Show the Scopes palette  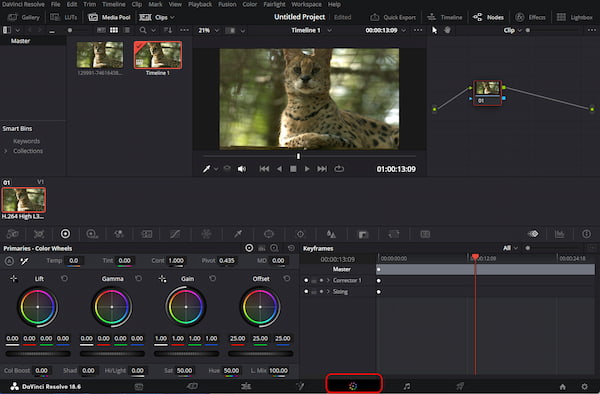pos(559,234)
